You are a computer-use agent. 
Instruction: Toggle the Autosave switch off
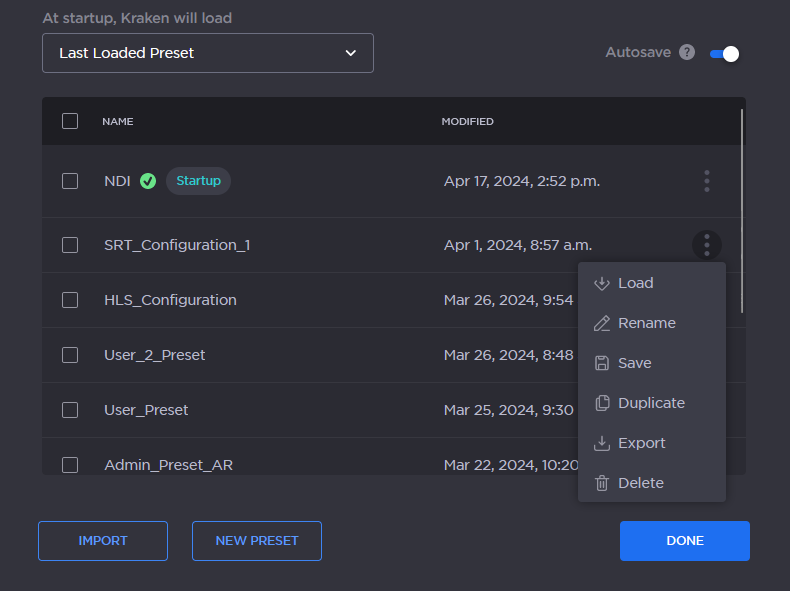725,54
